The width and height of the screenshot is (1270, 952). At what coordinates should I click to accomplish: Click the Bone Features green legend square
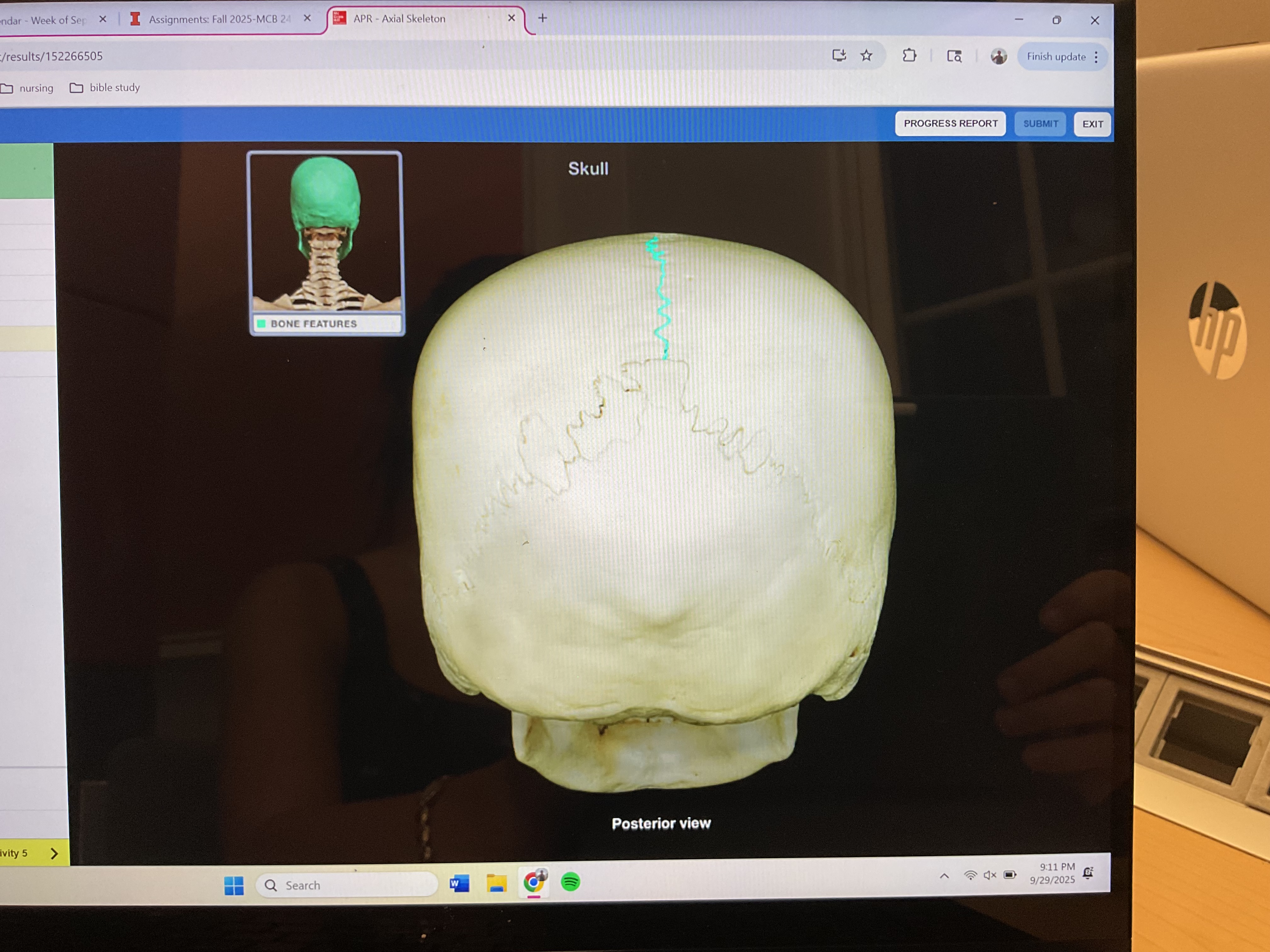(261, 324)
